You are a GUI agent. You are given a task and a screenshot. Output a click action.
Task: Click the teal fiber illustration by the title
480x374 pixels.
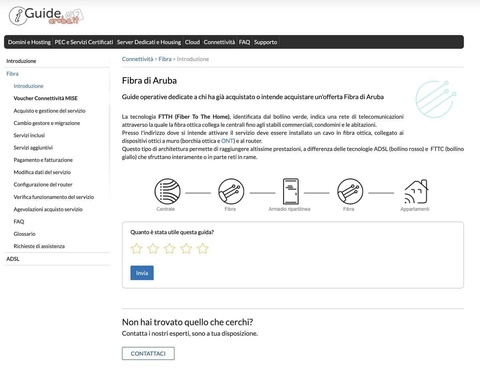pyautogui.click(x=435, y=99)
